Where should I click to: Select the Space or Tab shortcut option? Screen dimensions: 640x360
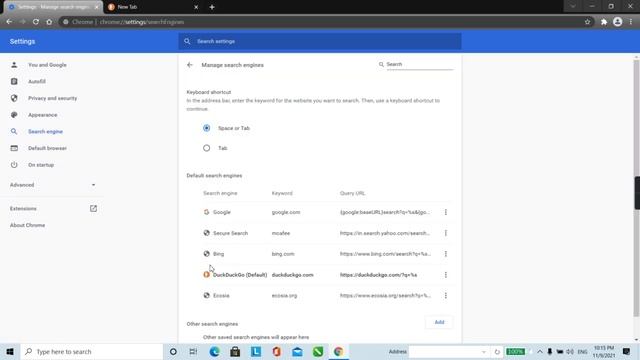[x=207, y=128]
